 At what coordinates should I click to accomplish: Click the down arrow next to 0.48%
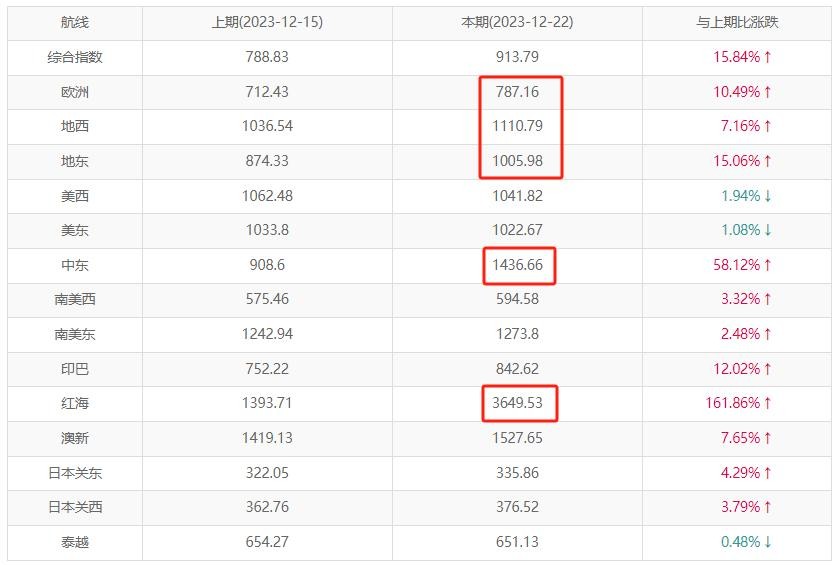tap(768, 542)
